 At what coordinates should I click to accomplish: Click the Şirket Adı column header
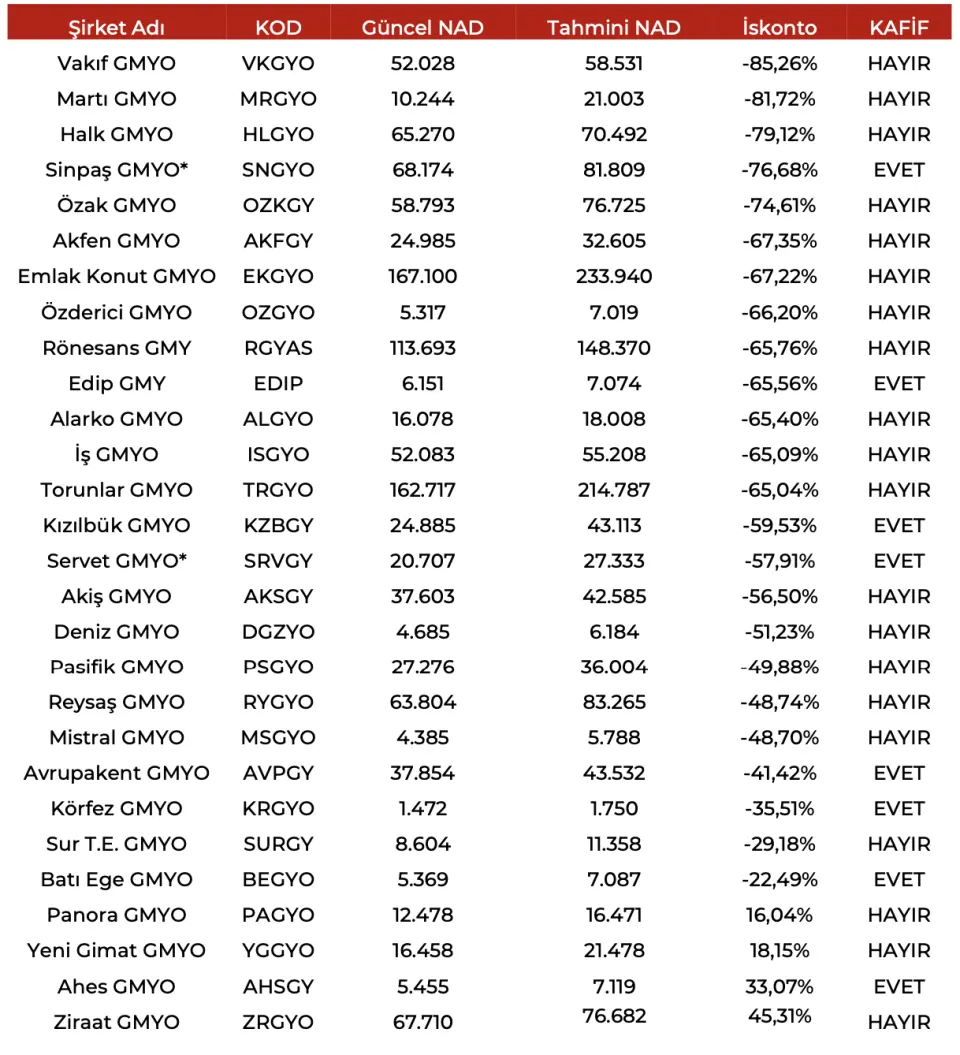click(x=116, y=28)
